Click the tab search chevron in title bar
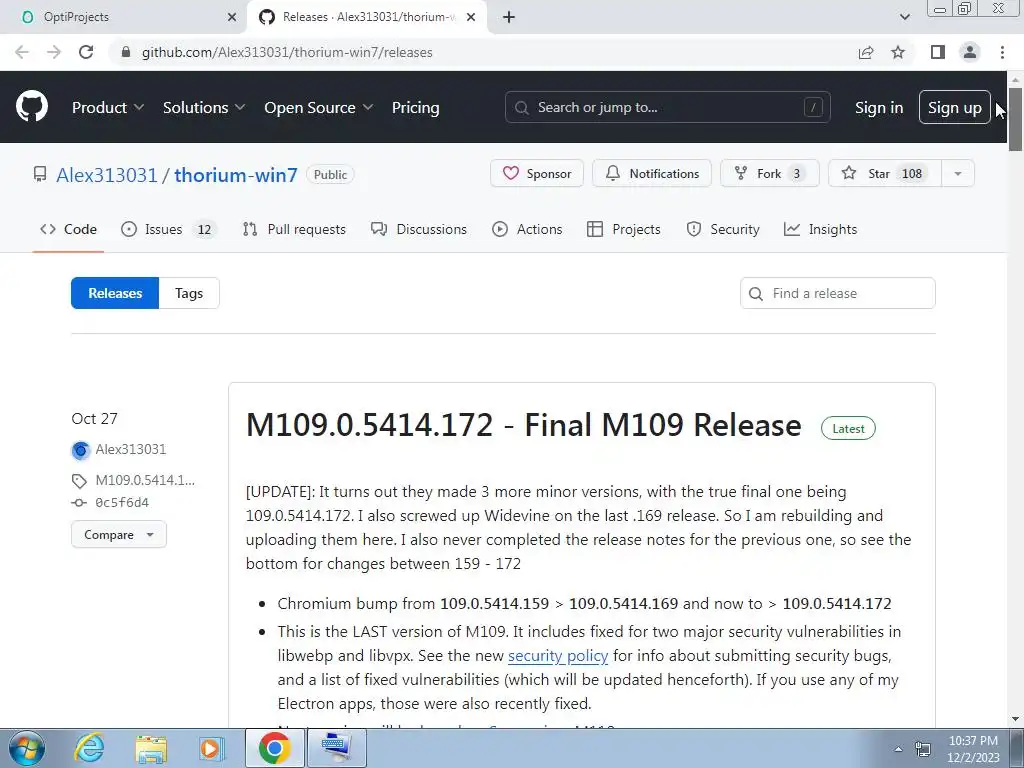 [x=904, y=17]
